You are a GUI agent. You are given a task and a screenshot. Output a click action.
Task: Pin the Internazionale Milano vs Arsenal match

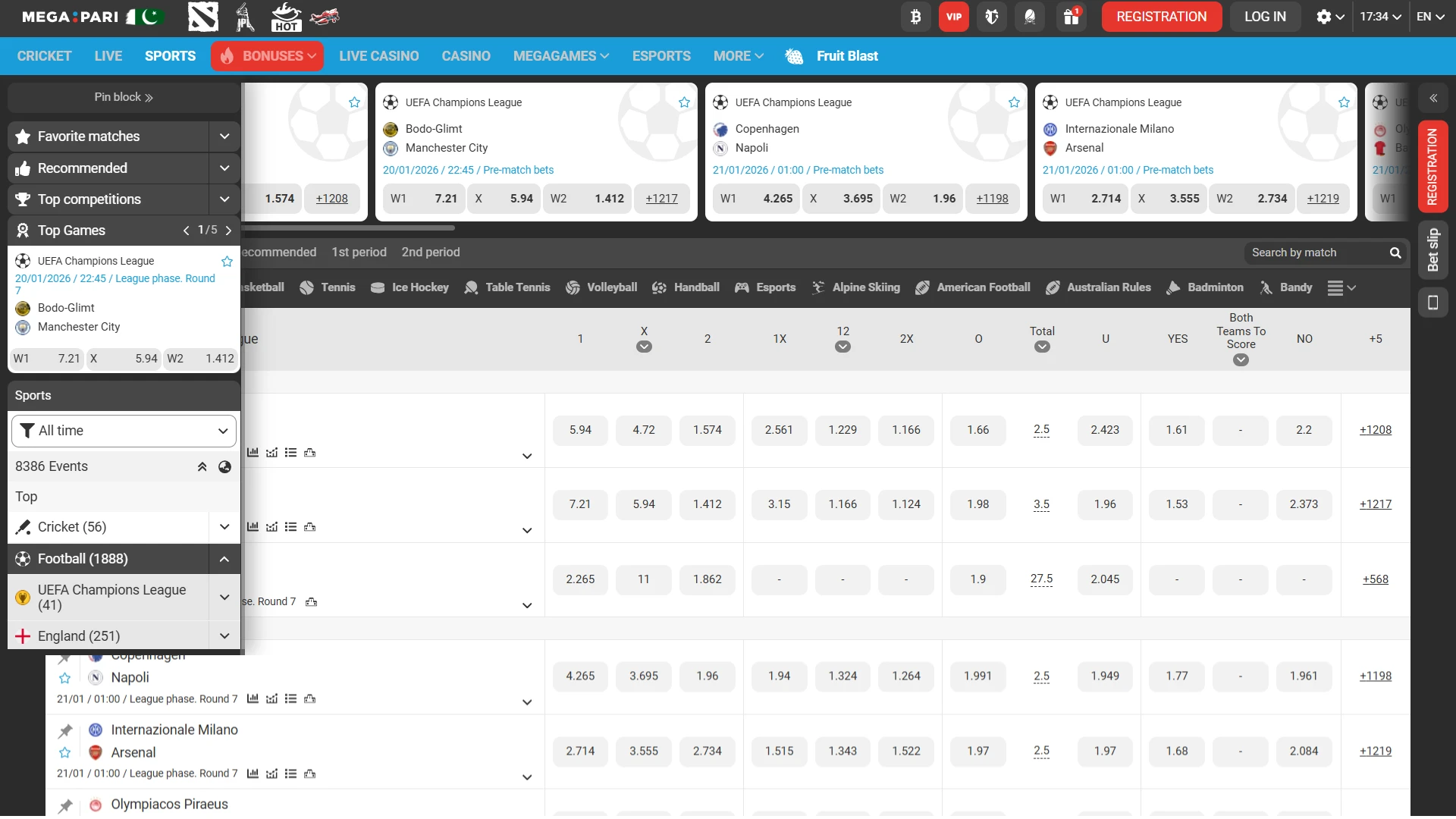pyautogui.click(x=65, y=730)
